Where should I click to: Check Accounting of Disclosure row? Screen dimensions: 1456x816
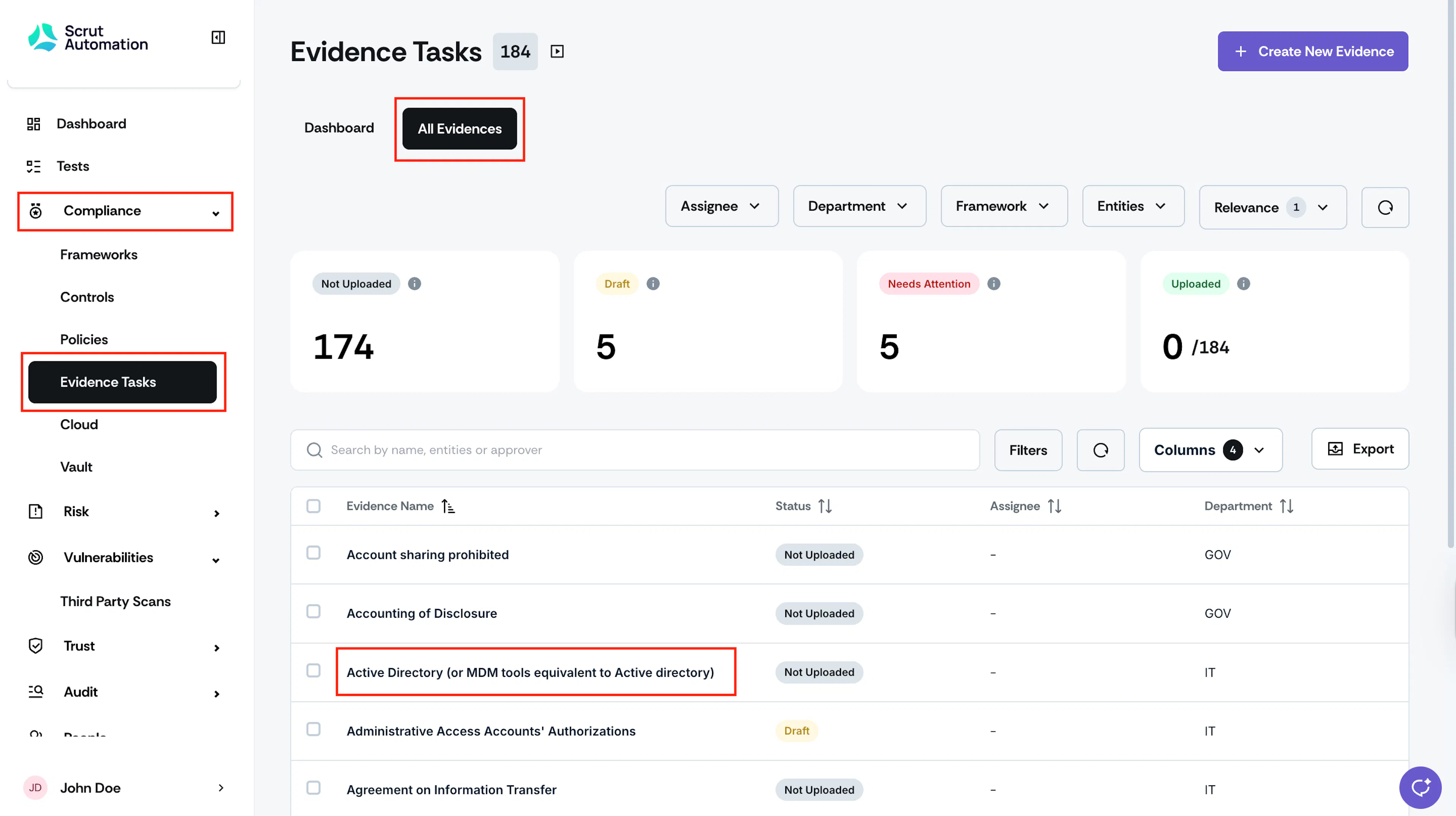coord(313,612)
